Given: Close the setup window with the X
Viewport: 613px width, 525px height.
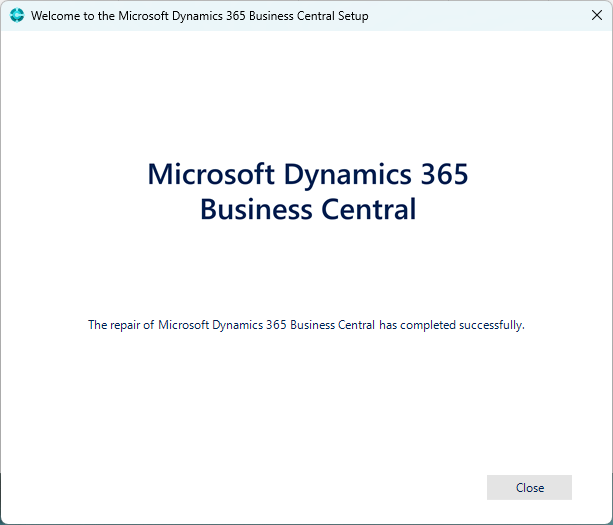Looking at the screenshot, I should coord(597,15).
